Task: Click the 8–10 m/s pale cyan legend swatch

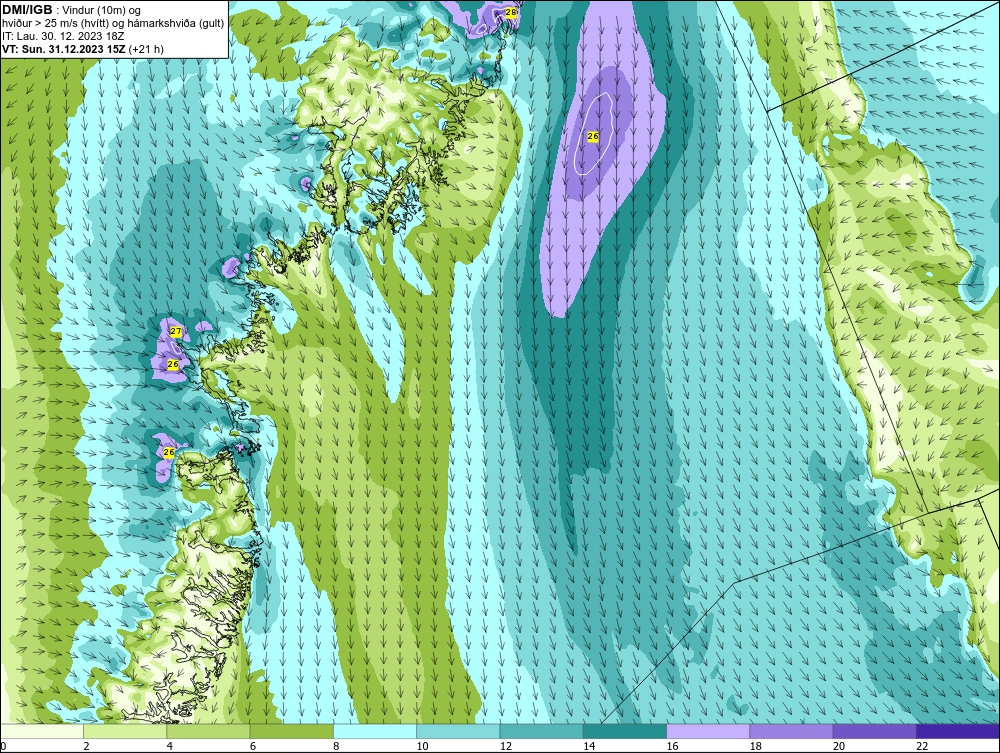Action: point(375,731)
